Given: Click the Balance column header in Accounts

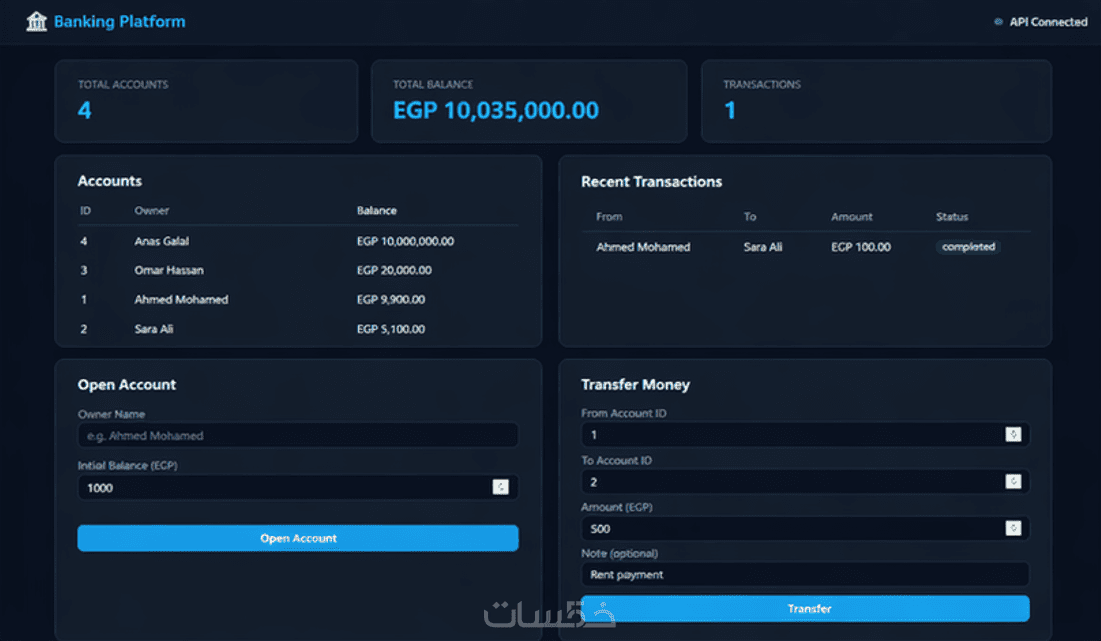Looking at the screenshot, I should (376, 211).
